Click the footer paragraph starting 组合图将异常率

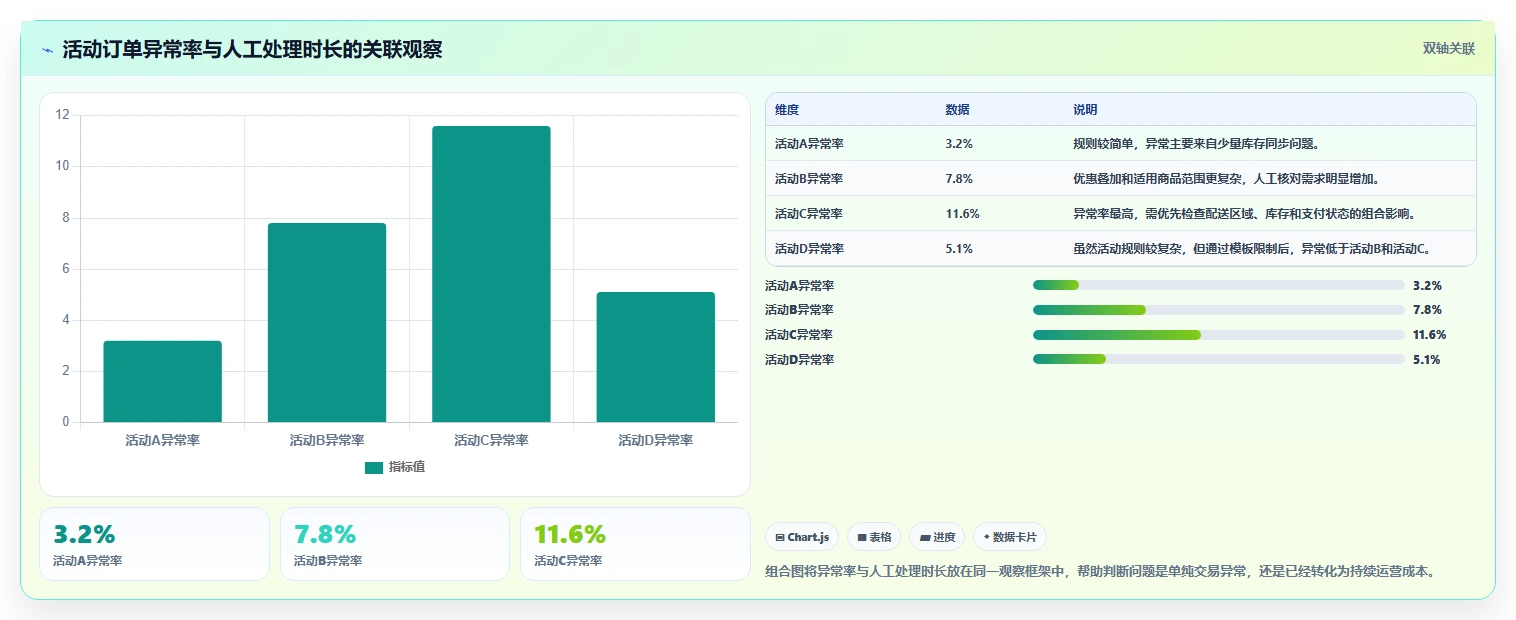(1101, 572)
